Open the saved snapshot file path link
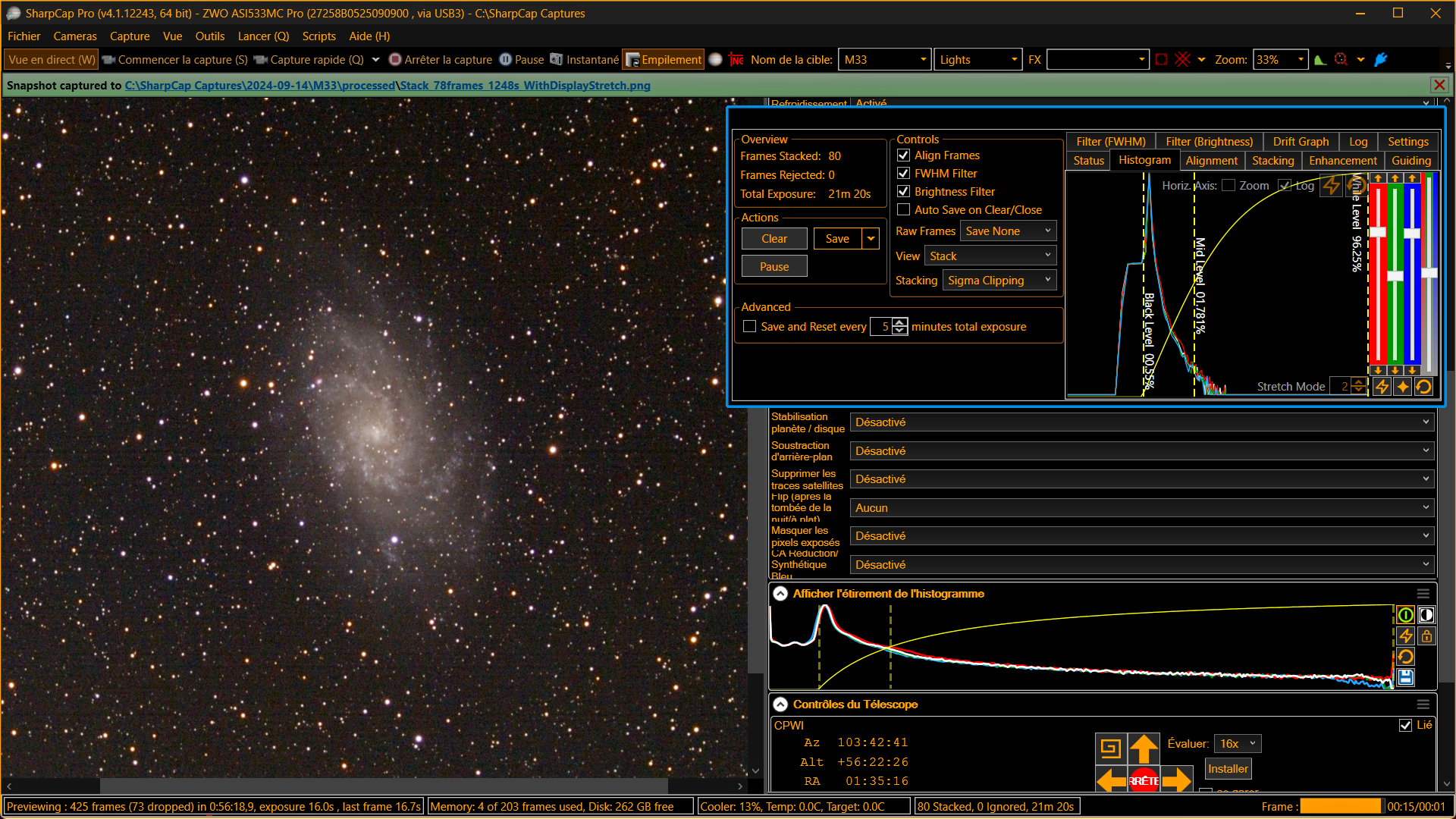This screenshot has height=819, width=1456. click(388, 86)
